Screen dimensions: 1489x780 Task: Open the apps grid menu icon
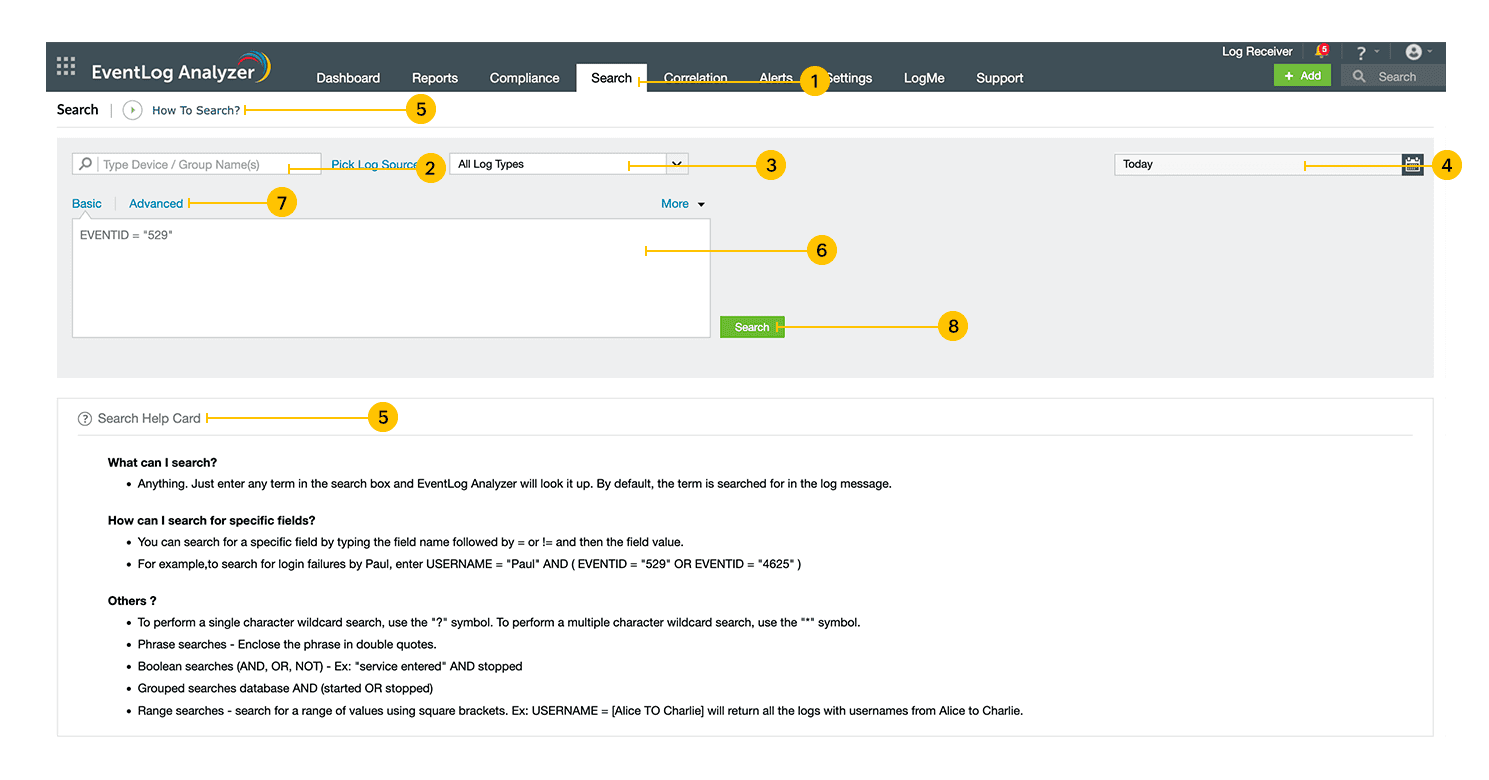tap(66, 67)
